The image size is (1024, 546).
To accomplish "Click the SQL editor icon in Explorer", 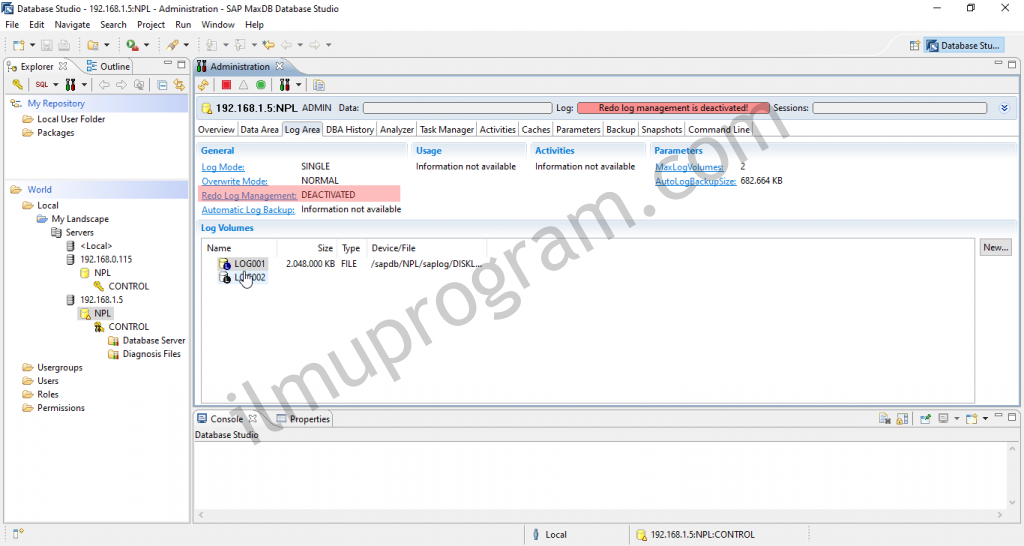I will point(42,85).
